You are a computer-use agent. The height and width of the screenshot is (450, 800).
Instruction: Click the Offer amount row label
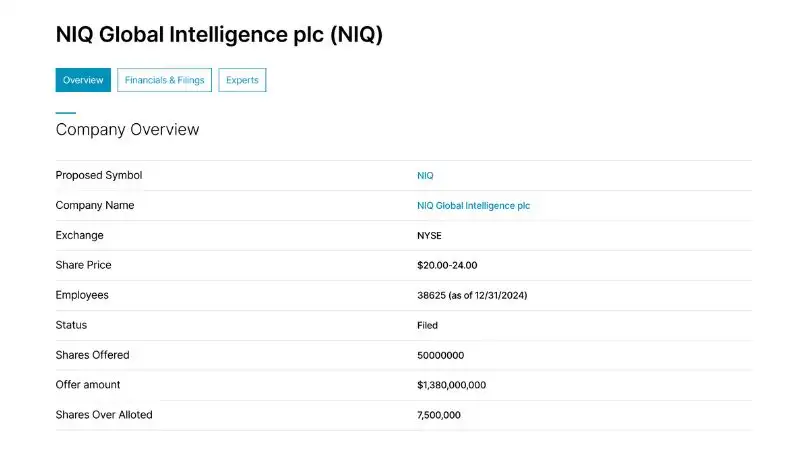88,385
